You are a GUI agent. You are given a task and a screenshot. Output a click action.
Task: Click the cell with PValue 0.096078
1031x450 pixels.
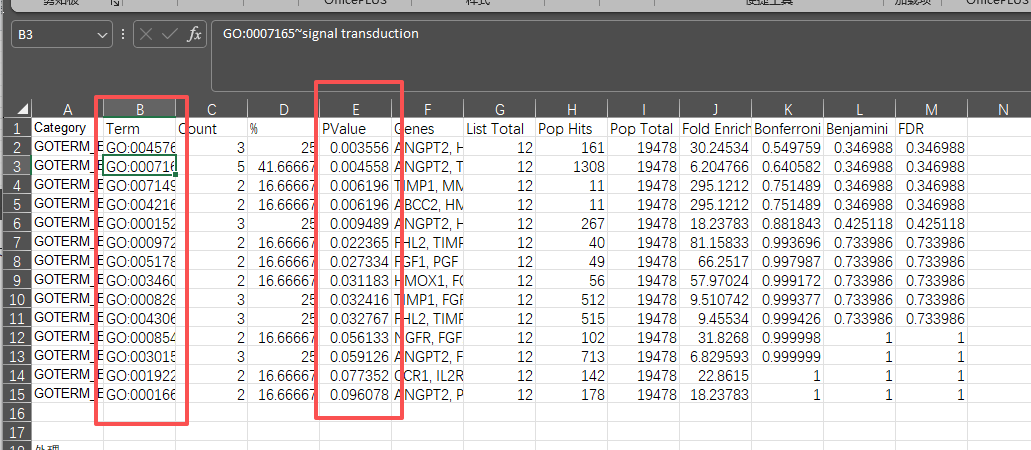tap(355, 394)
